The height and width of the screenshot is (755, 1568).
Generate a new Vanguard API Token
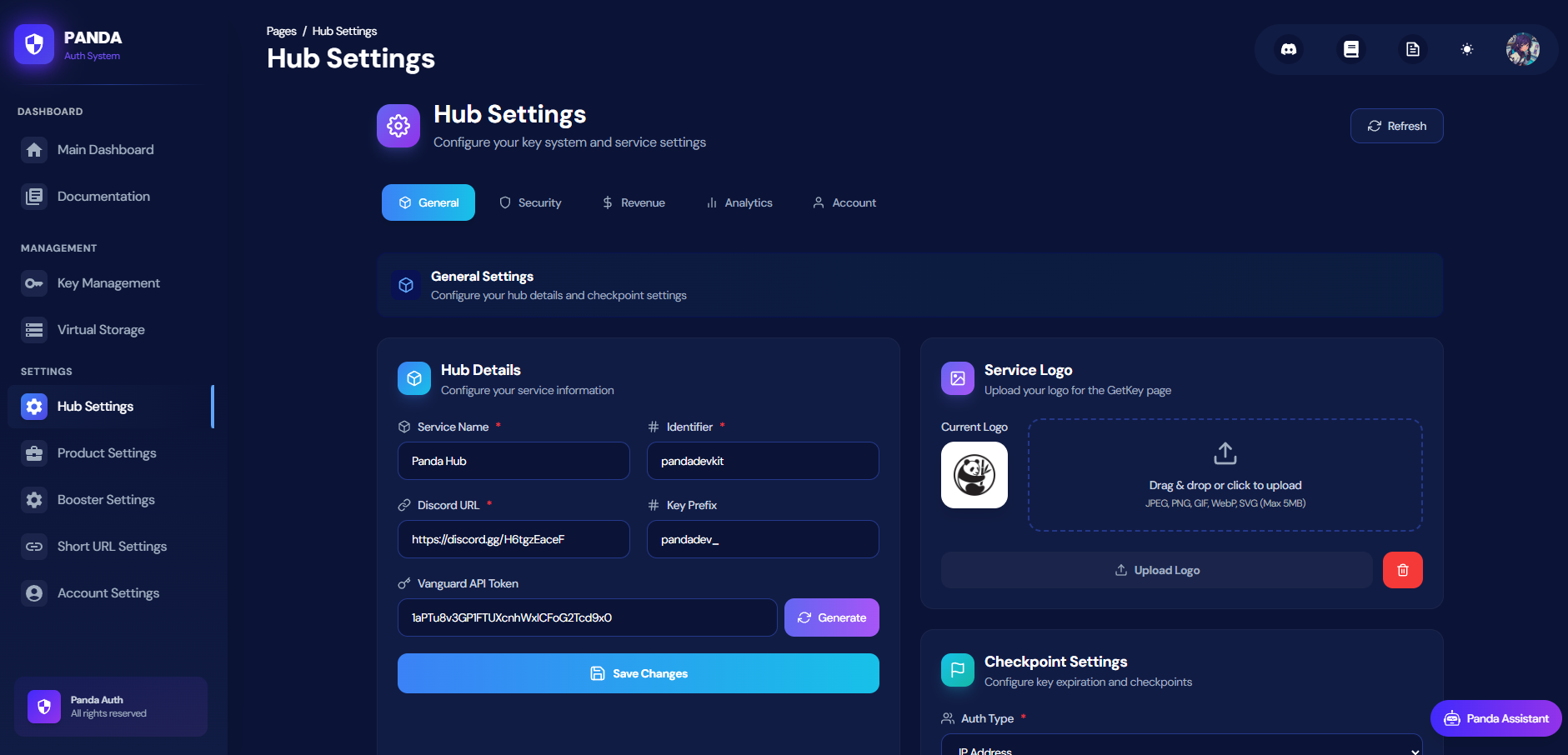(x=831, y=617)
